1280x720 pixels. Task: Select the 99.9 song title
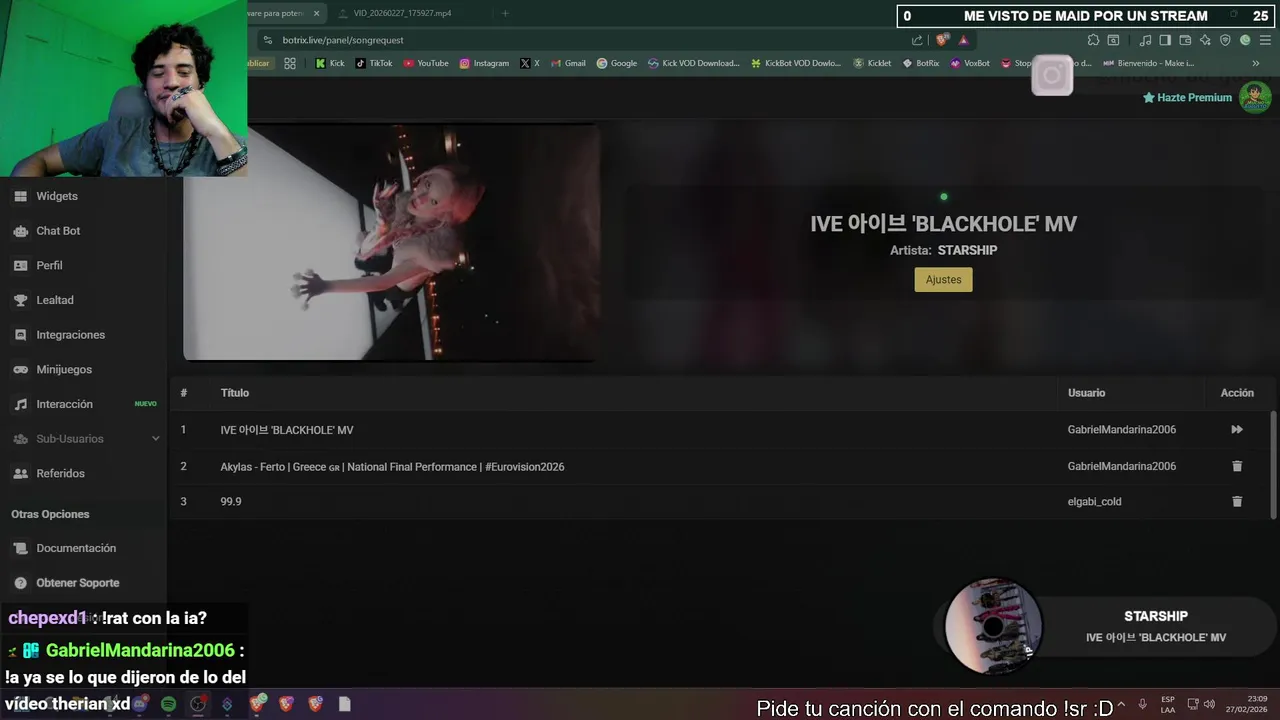click(231, 502)
